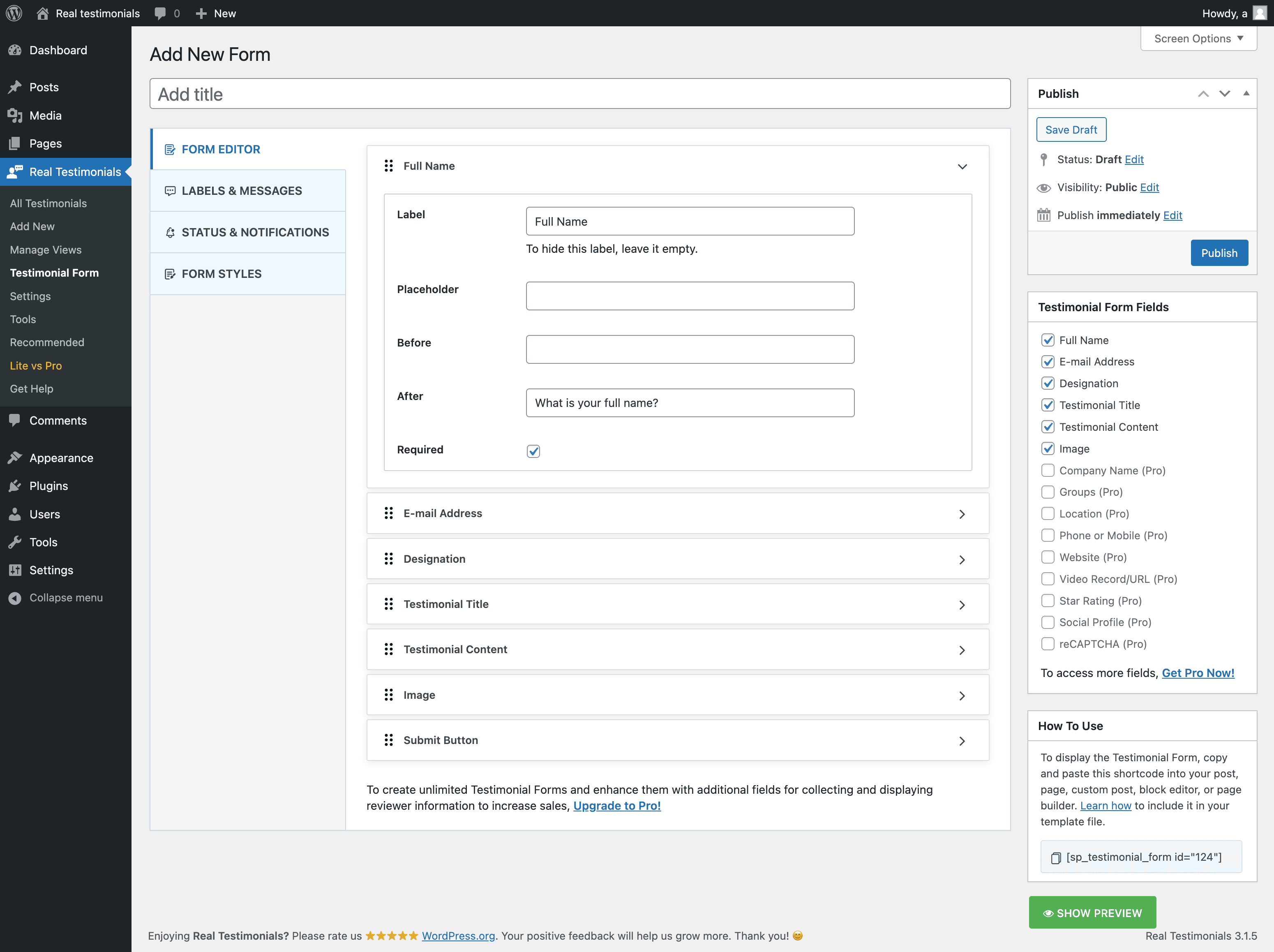Expand the Testimonial Title field chevron
Screen dimensions: 1274x952
tap(962, 605)
